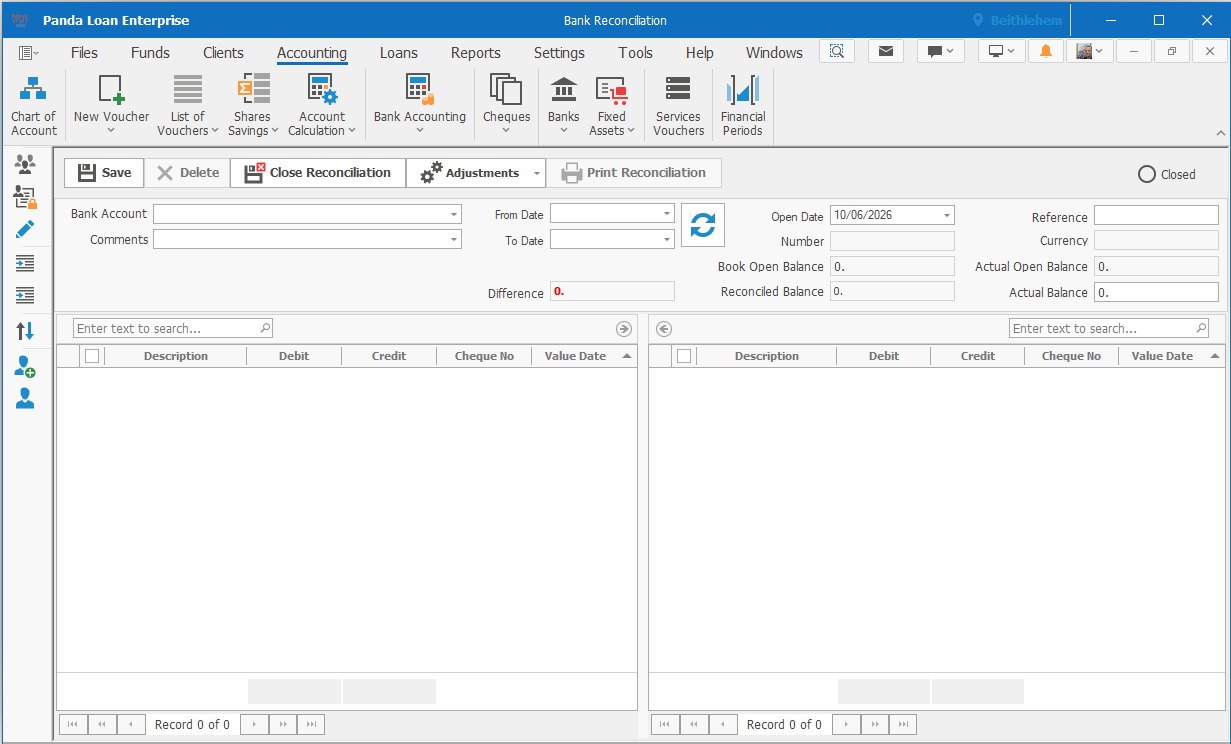Click the Actual Balance input field
1231x744 pixels.
pos(1156,292)
